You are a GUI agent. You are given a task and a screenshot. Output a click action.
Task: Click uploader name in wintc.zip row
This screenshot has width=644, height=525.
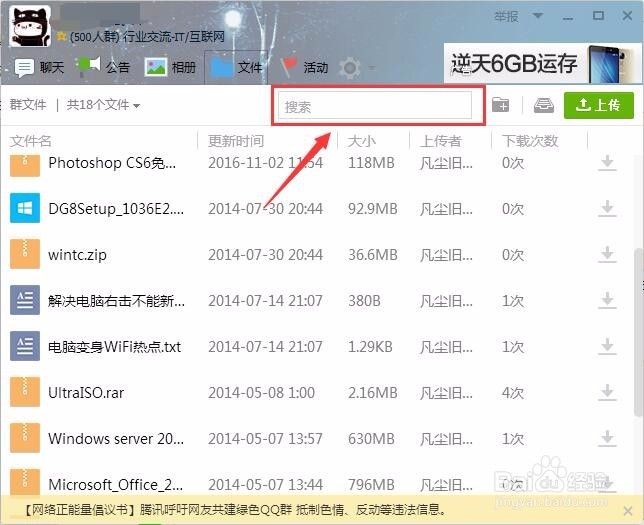(446, 255)
